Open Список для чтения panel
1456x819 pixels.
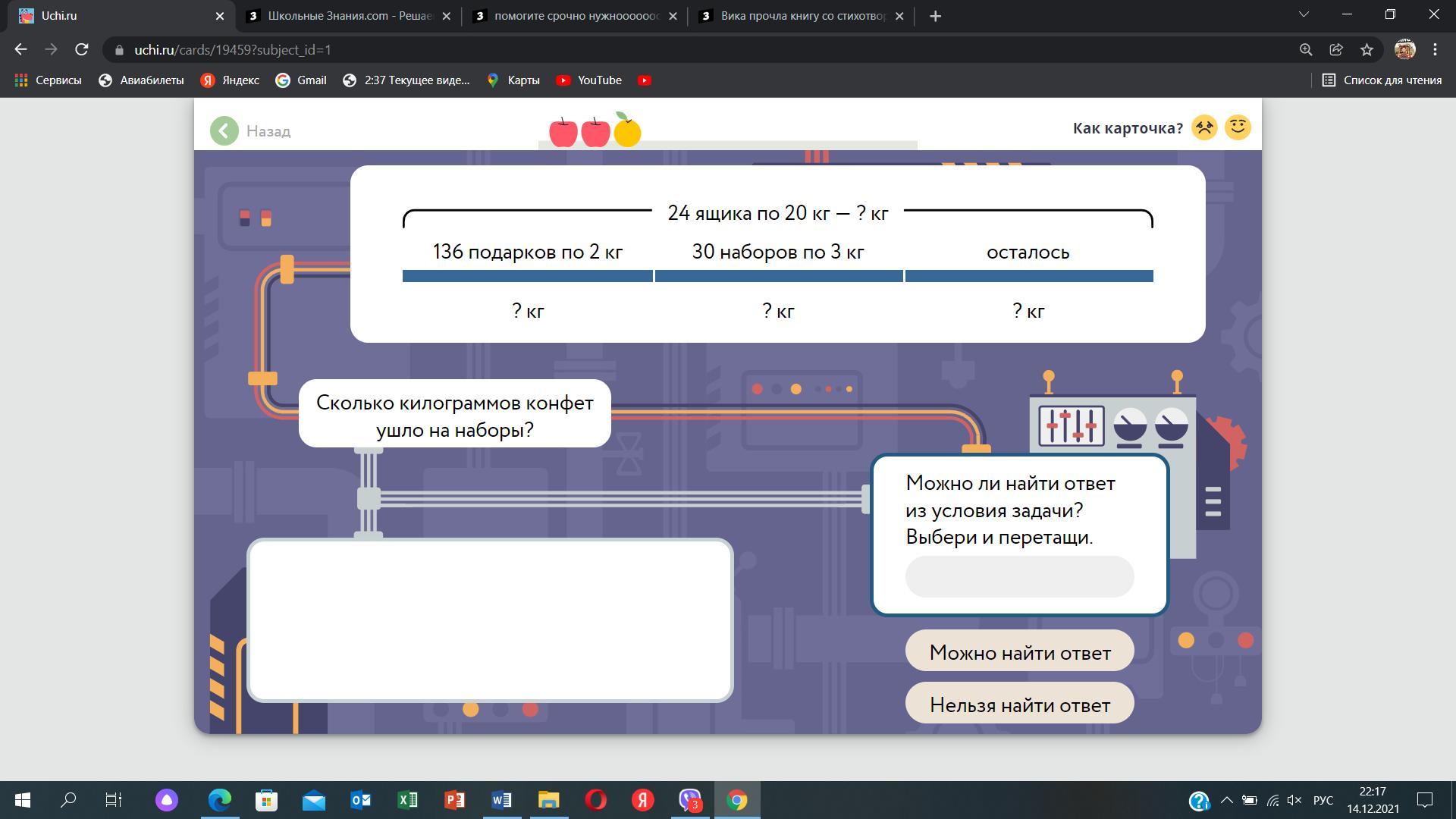1382,80
